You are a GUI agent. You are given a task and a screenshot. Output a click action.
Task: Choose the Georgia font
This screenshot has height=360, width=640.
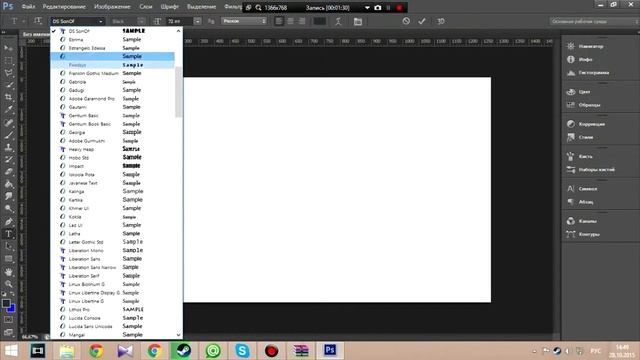click(112, 132)
